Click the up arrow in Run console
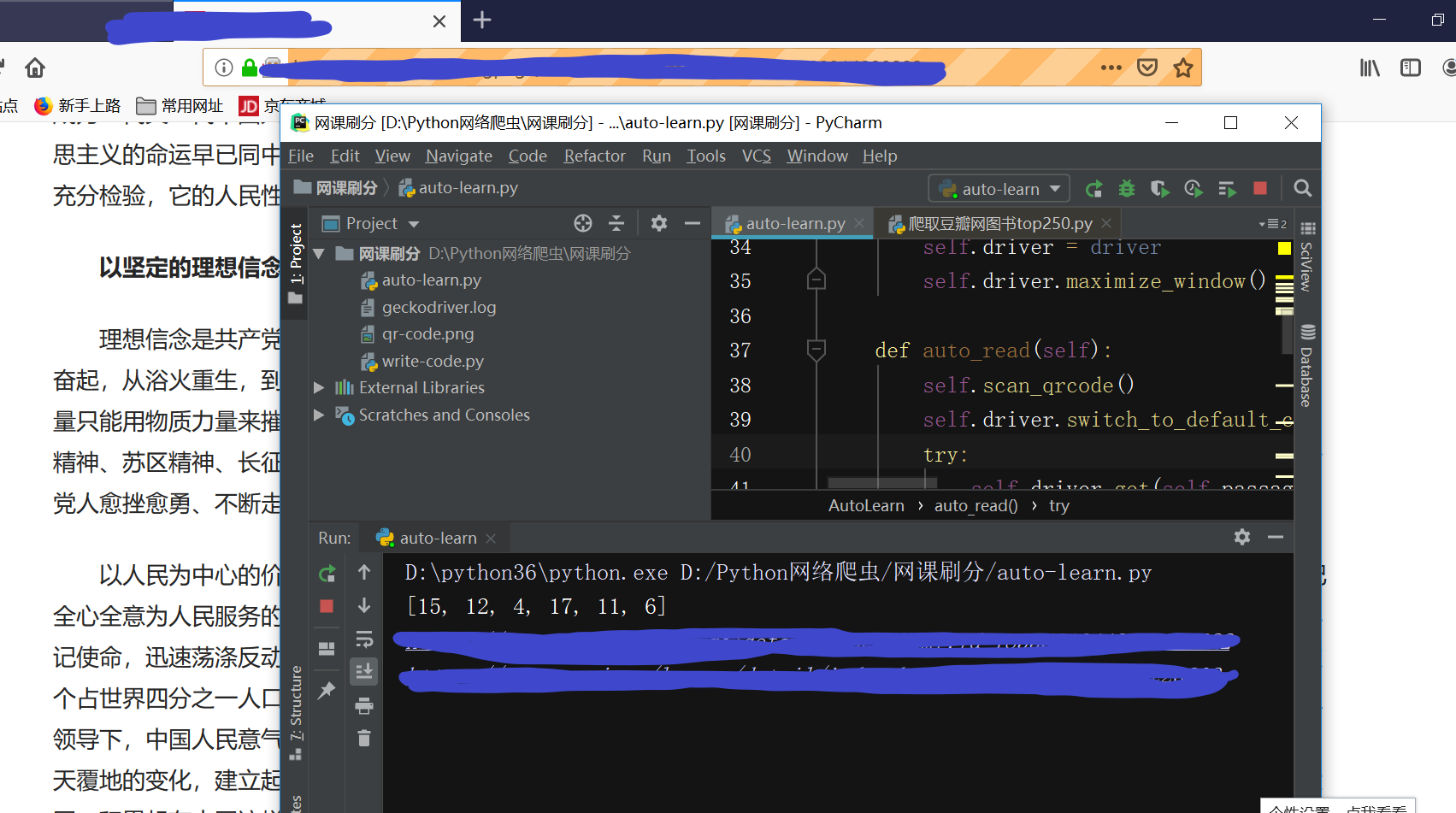This screenshot has width=1456, height=813. (x=364, y=572)
